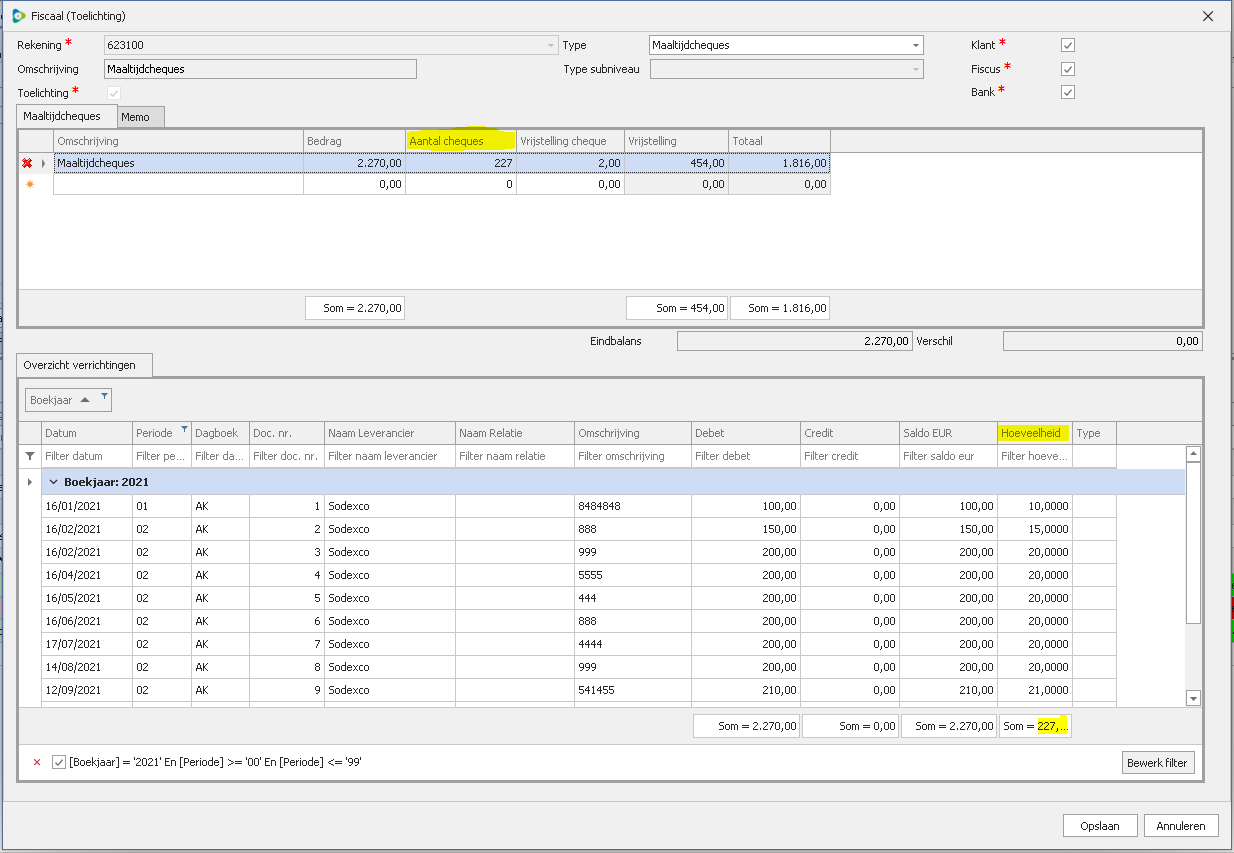Click the Opslaan button
Screen dimensions: 1234x853
point(1099,826)
